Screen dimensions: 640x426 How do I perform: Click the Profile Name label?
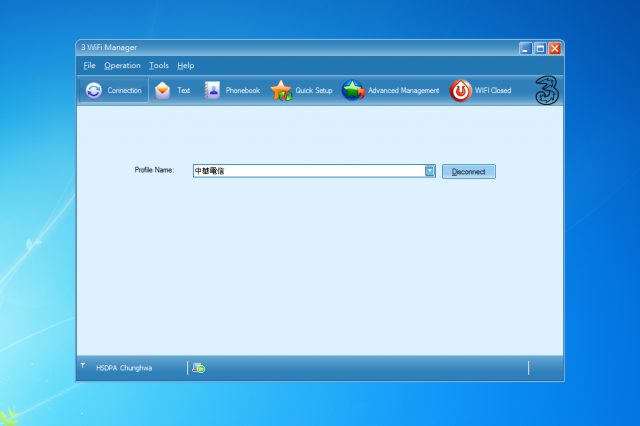click(154, 170)
